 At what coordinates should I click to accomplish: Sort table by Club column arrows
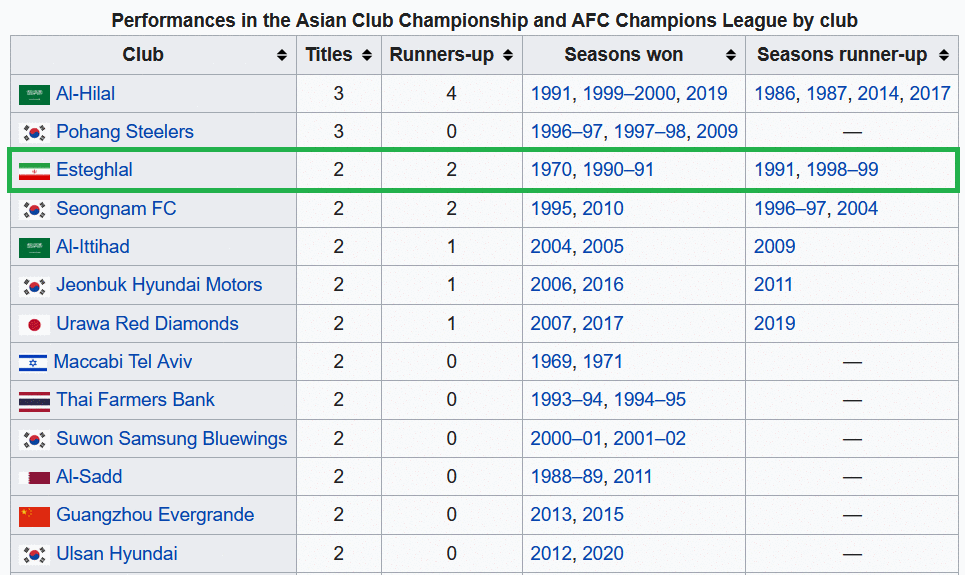click(282, 55)
